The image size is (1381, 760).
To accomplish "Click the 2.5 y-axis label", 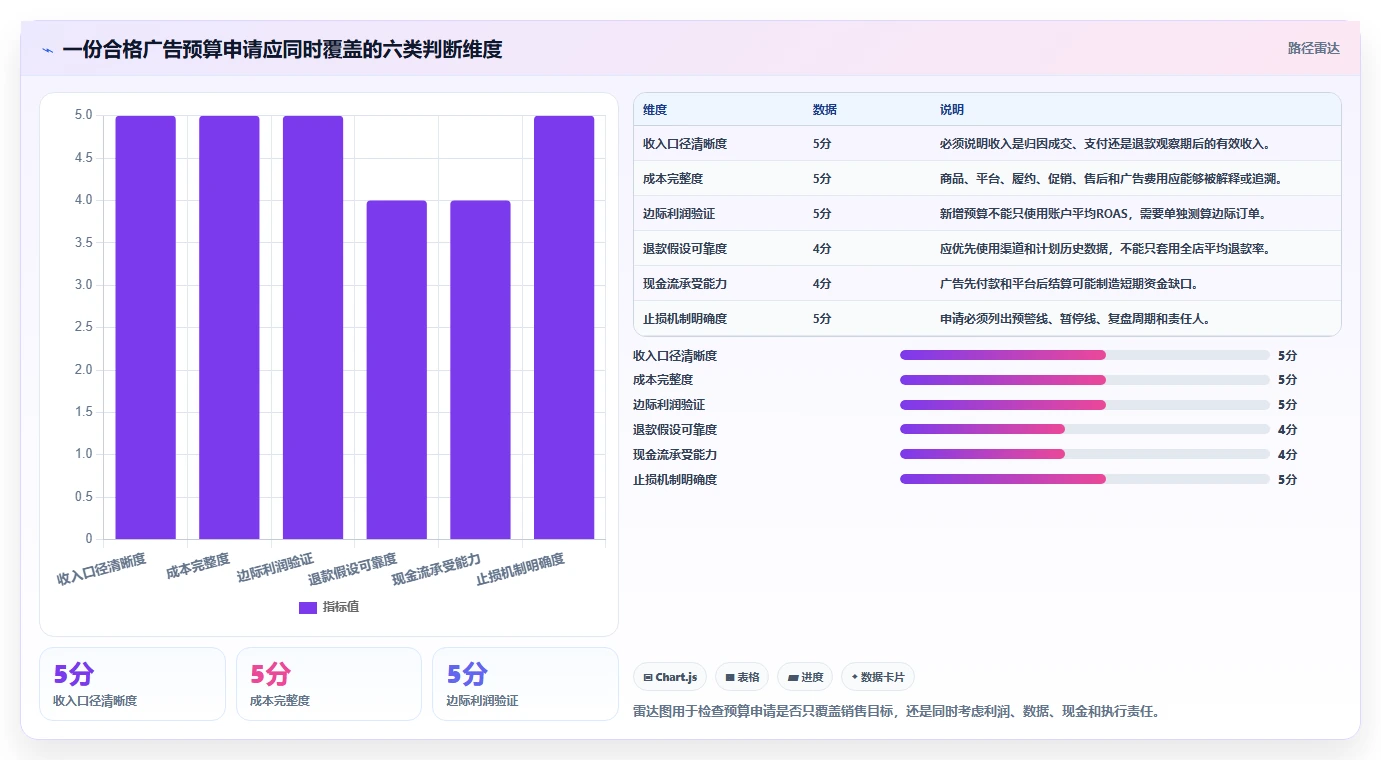I will pos(83,328).
